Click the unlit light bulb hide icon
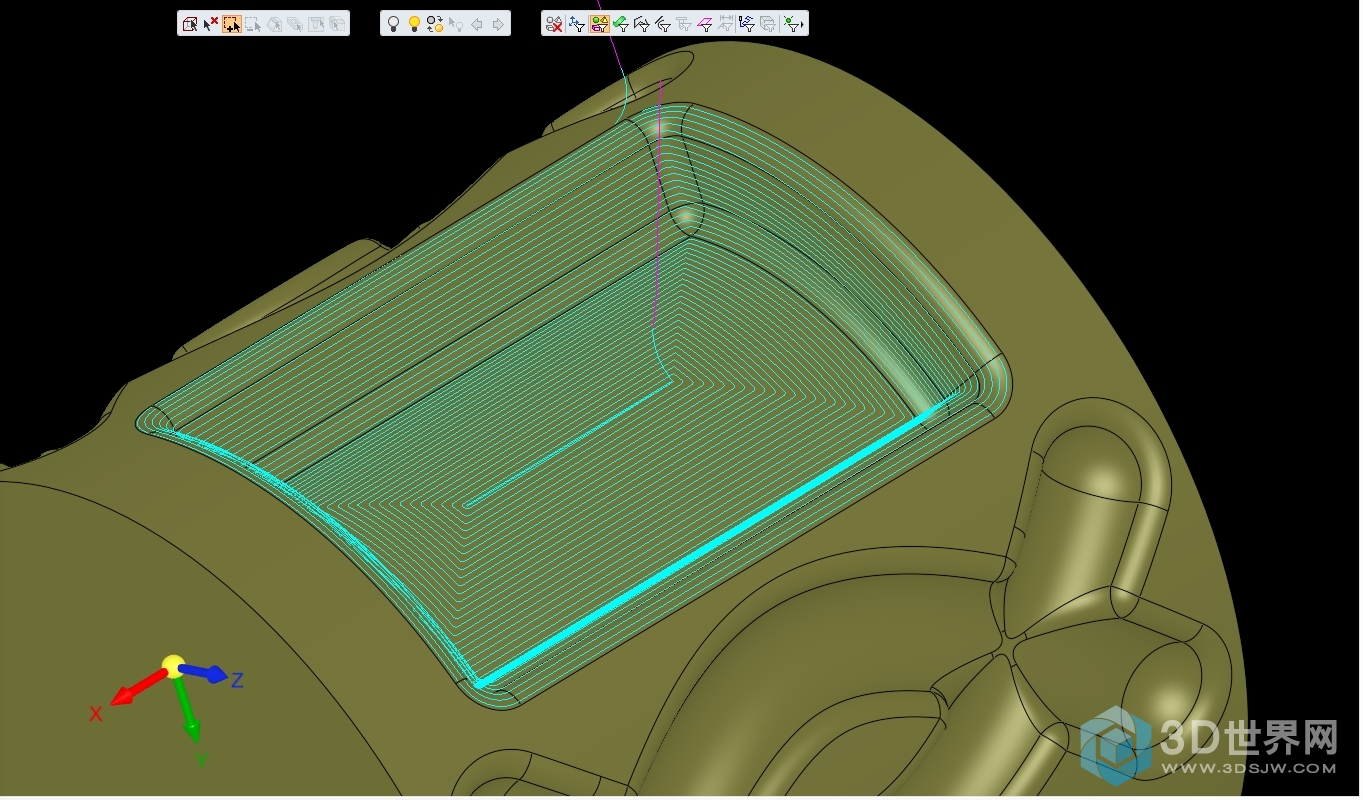The width and height of the screenshot is (1363, 800). click(x=393, y=24)
